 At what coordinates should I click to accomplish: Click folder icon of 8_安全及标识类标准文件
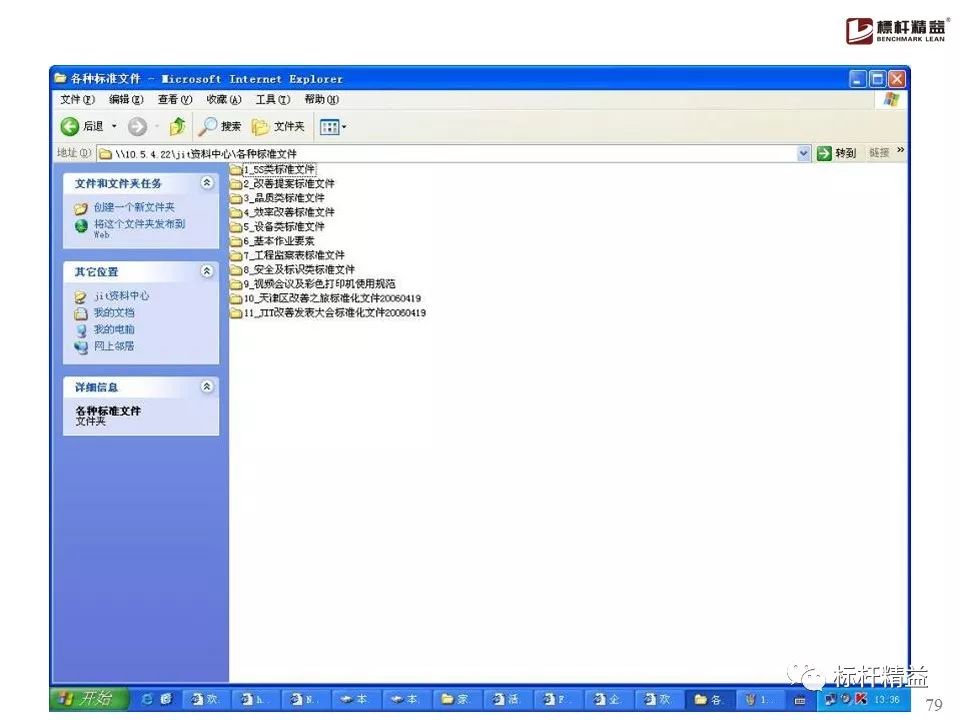coord(236,269)
